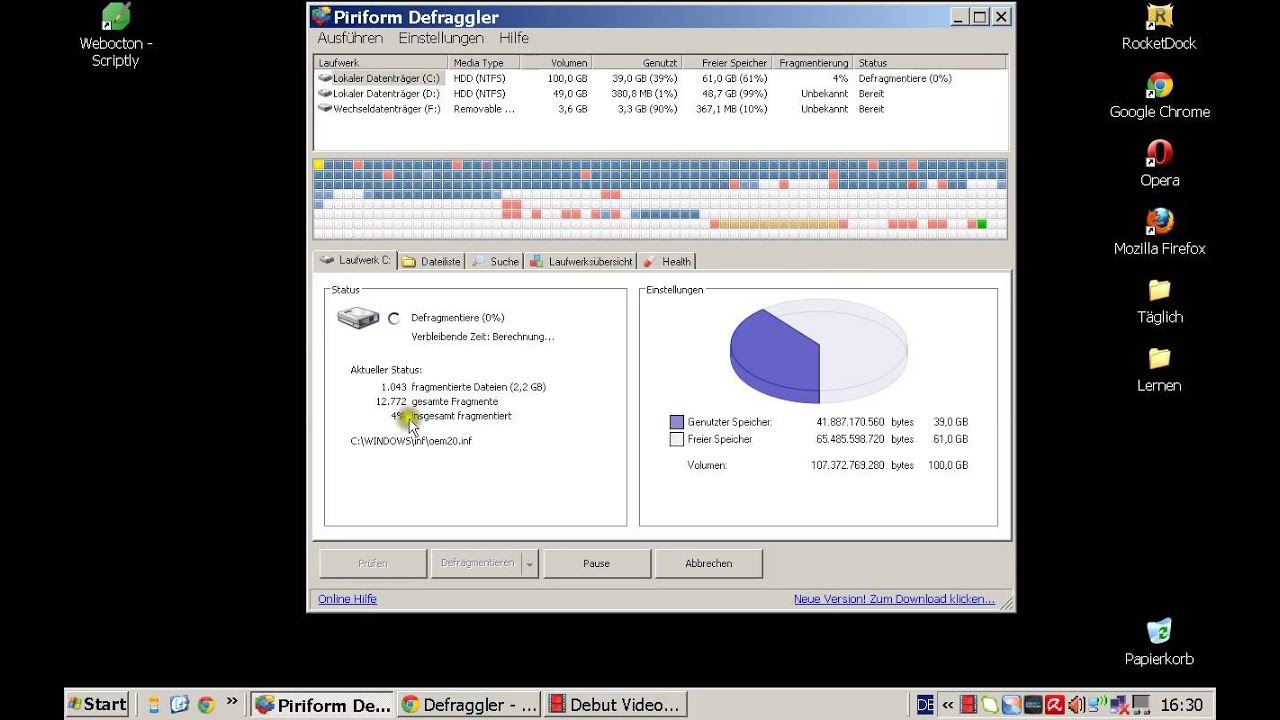Screen dimensions: 1280x720
Task: Open the Defragmentieren dropdown arrow
Action: [x=531, y=563]
